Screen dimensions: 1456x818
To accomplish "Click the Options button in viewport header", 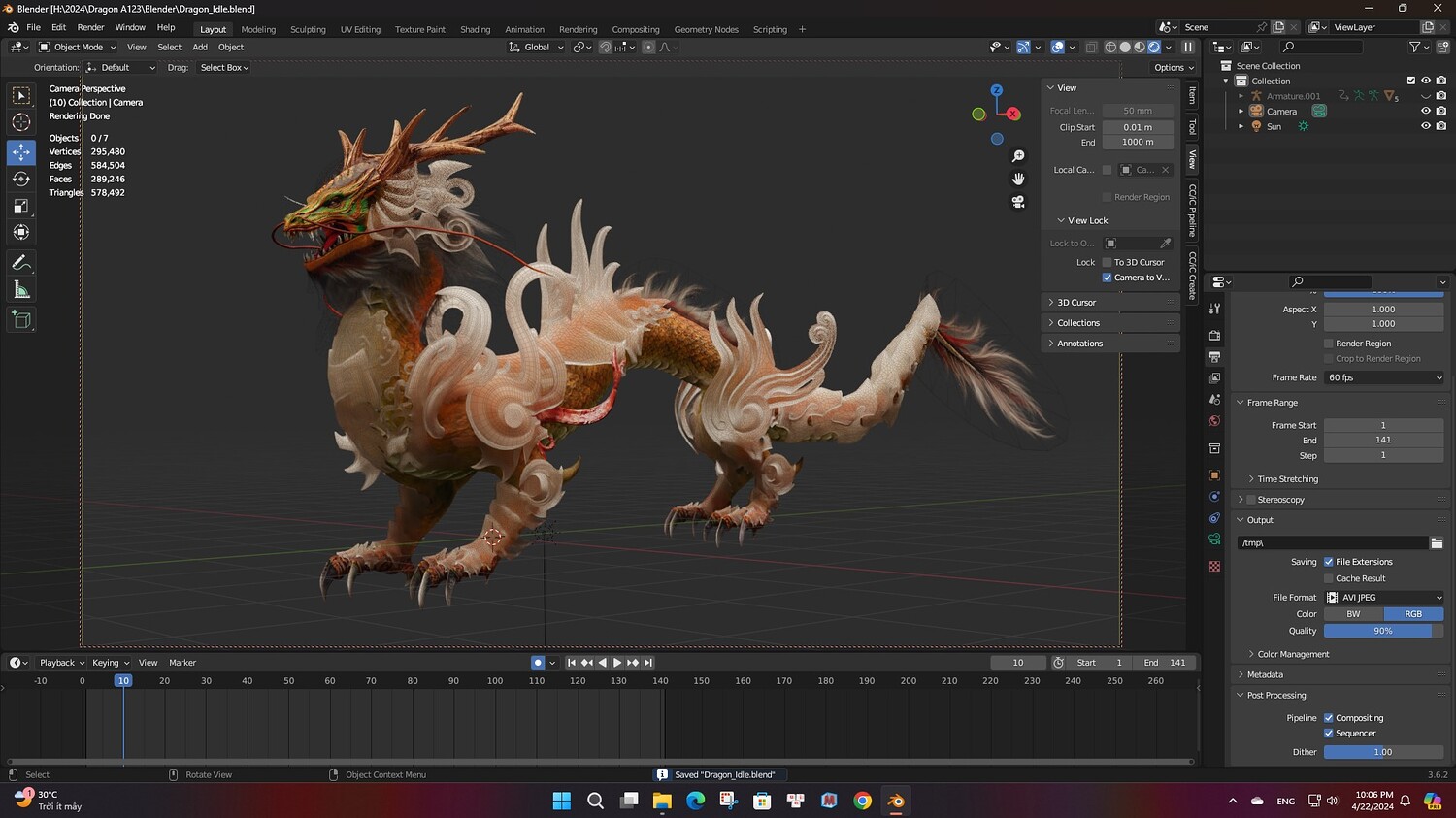I will (1174, 68).
